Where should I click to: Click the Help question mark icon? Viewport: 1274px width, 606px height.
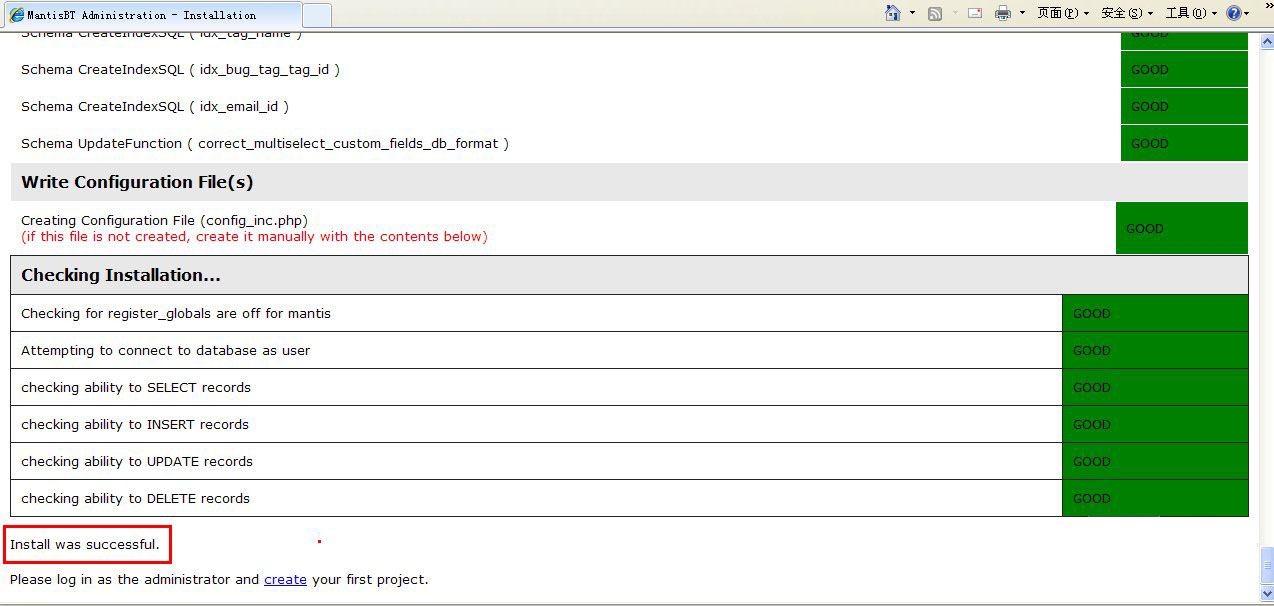(1234, 14)
